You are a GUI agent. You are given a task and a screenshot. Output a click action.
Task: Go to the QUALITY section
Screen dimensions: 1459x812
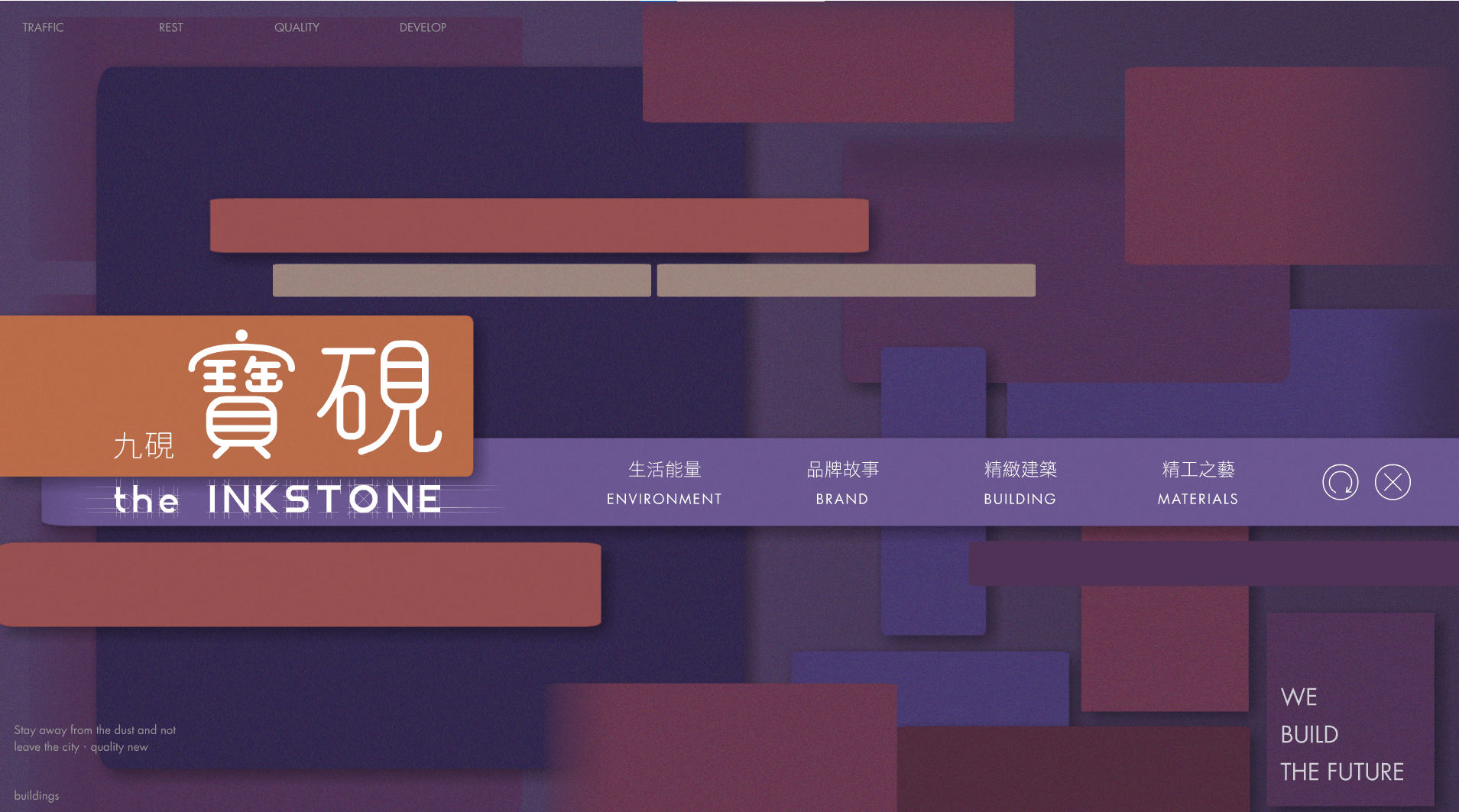point(297,27)
